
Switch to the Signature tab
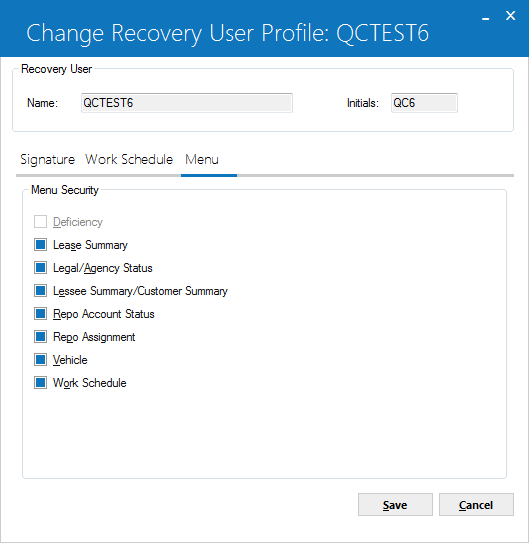click(x=47, y=160)
